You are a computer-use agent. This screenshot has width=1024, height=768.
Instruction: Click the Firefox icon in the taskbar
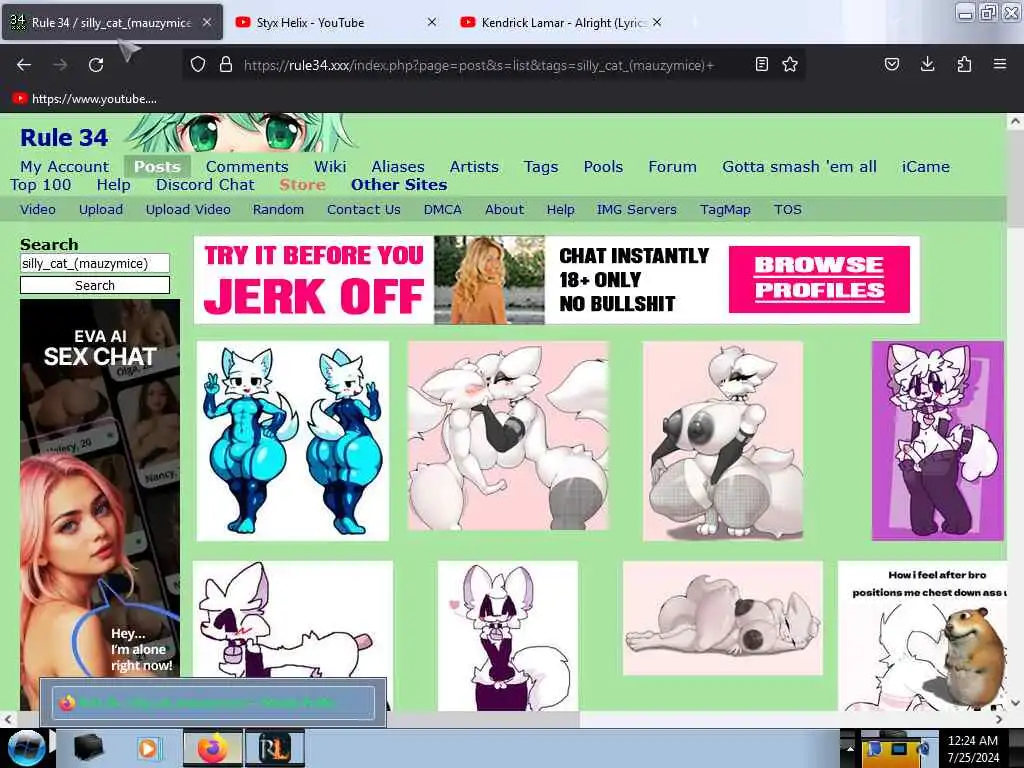[x=212, y=748]
